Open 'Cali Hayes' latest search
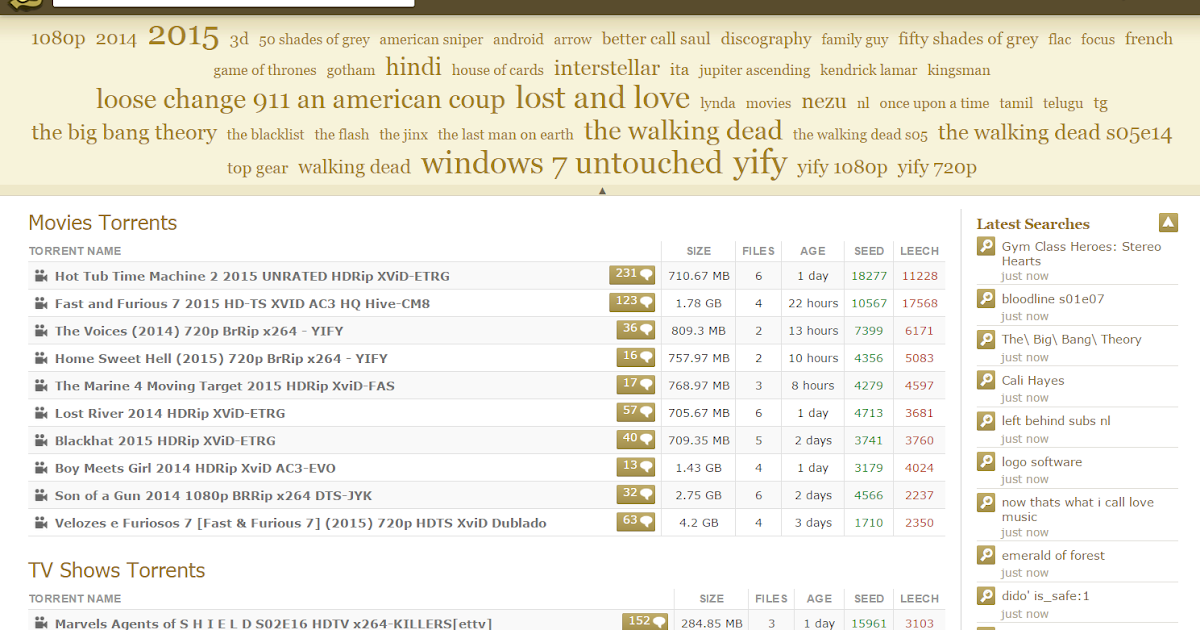This screenshot has width=1200, height=630. coord(1033,380)
